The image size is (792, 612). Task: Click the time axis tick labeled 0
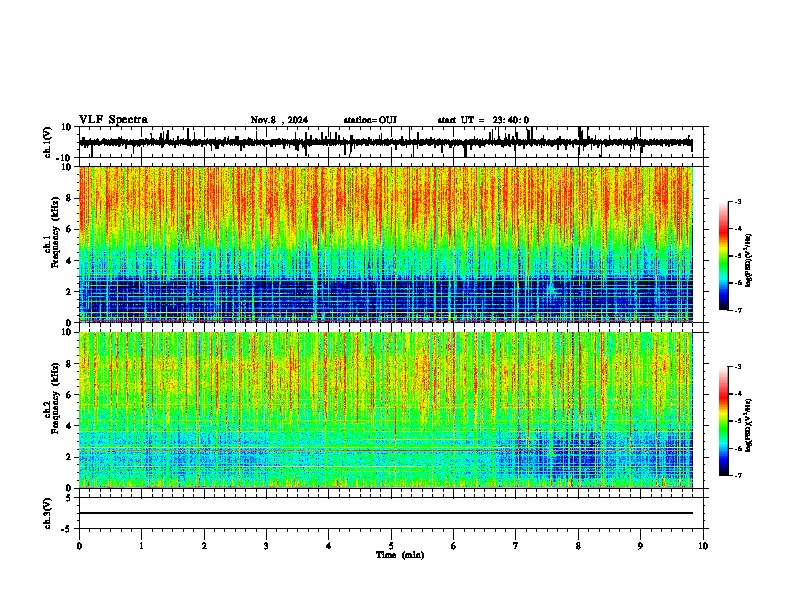(x=79, y=546)
